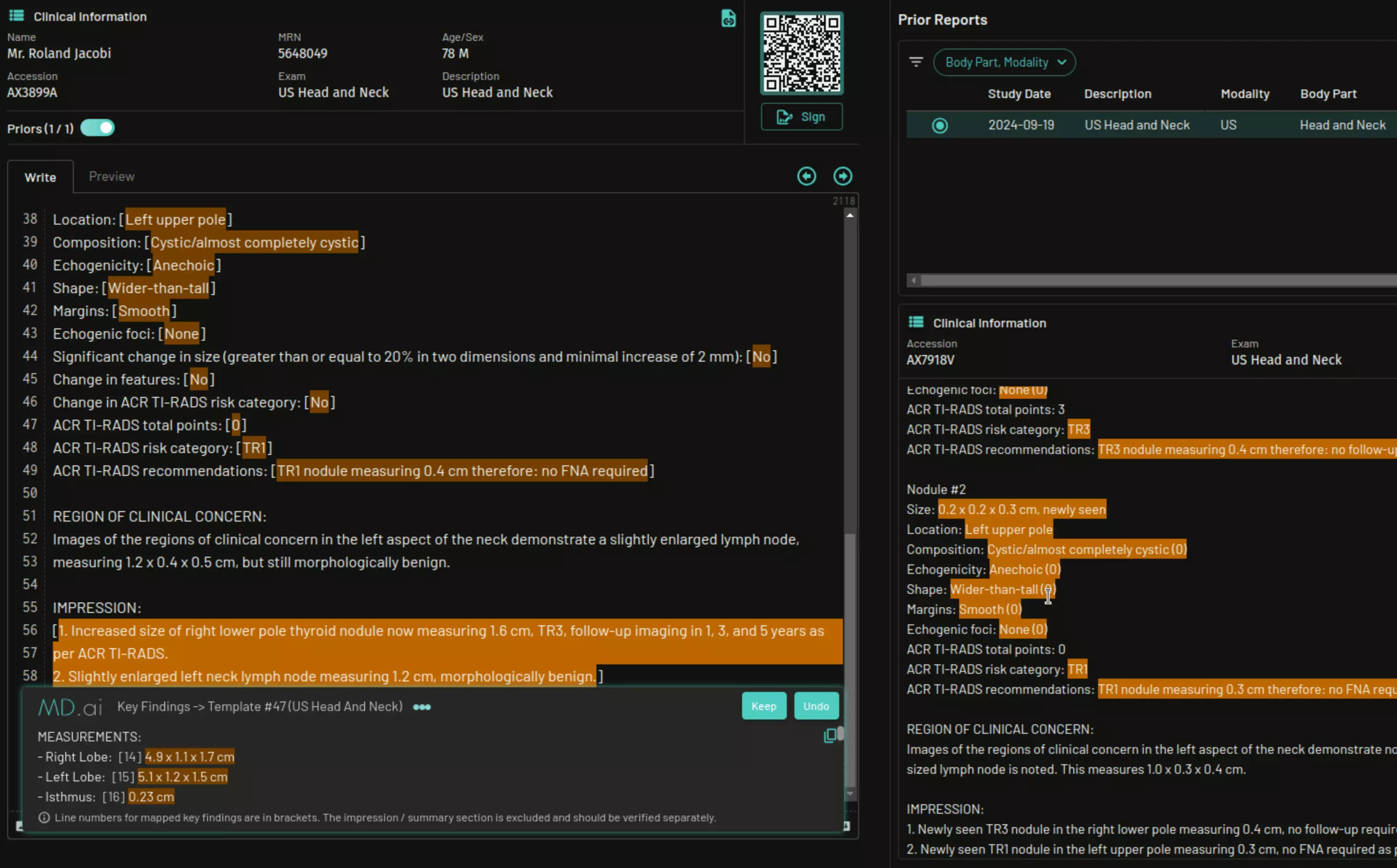Click the accession number 'AX3899A'

[32, 92]
